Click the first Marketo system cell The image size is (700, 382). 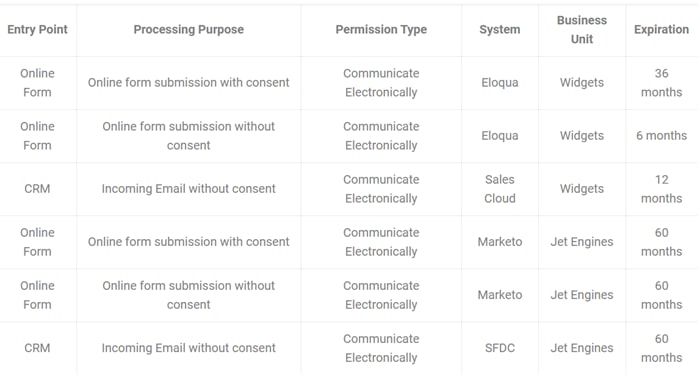[500, 242]
